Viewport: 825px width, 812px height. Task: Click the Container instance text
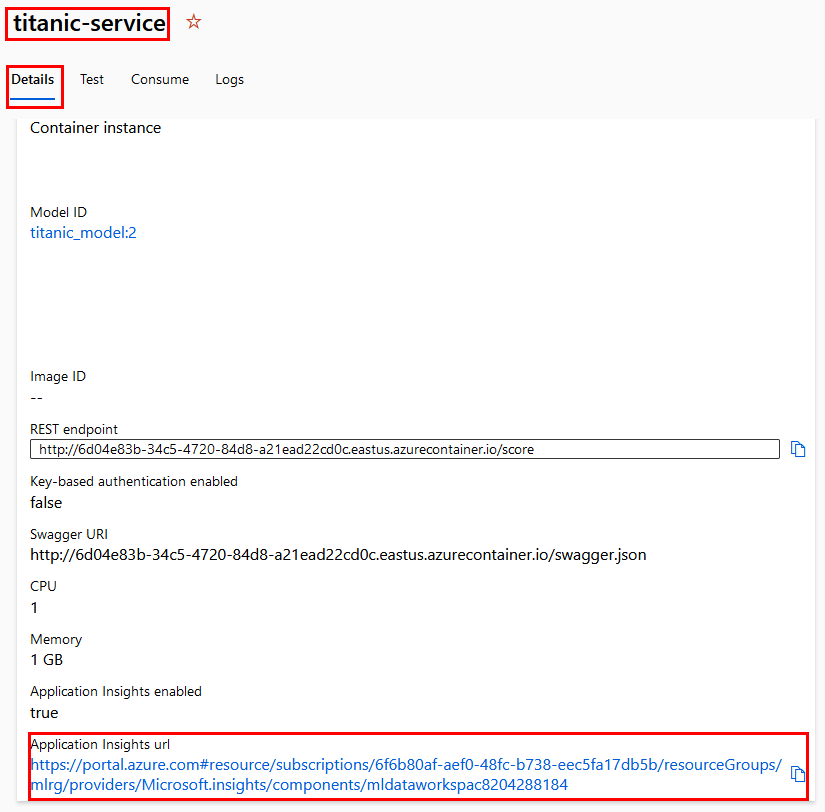(x=95, y=128)
